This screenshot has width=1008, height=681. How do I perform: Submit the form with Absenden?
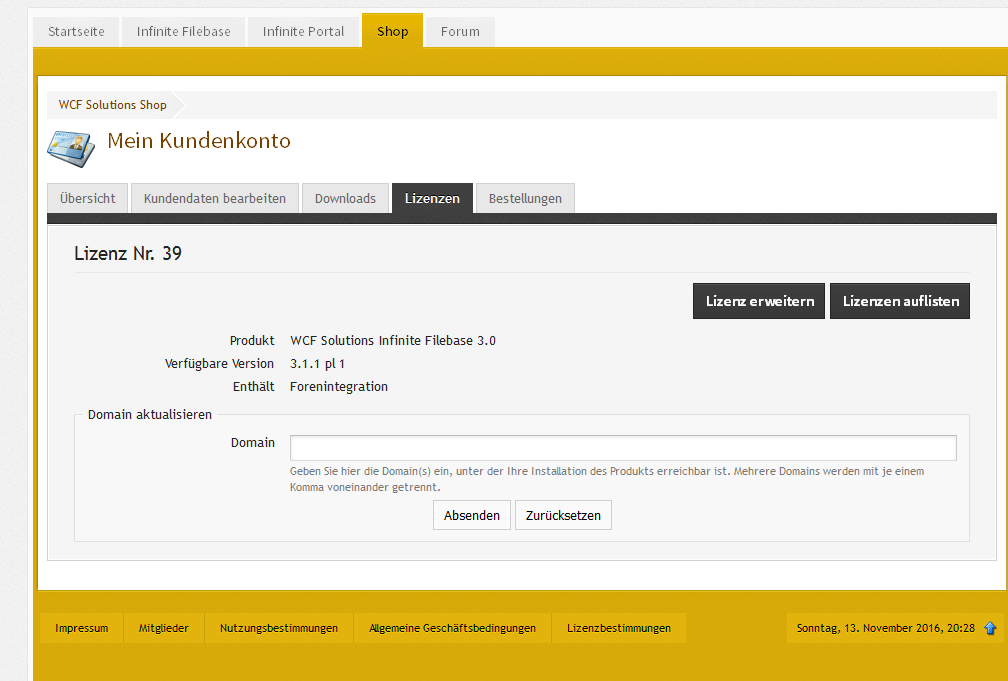coord(472,515)
